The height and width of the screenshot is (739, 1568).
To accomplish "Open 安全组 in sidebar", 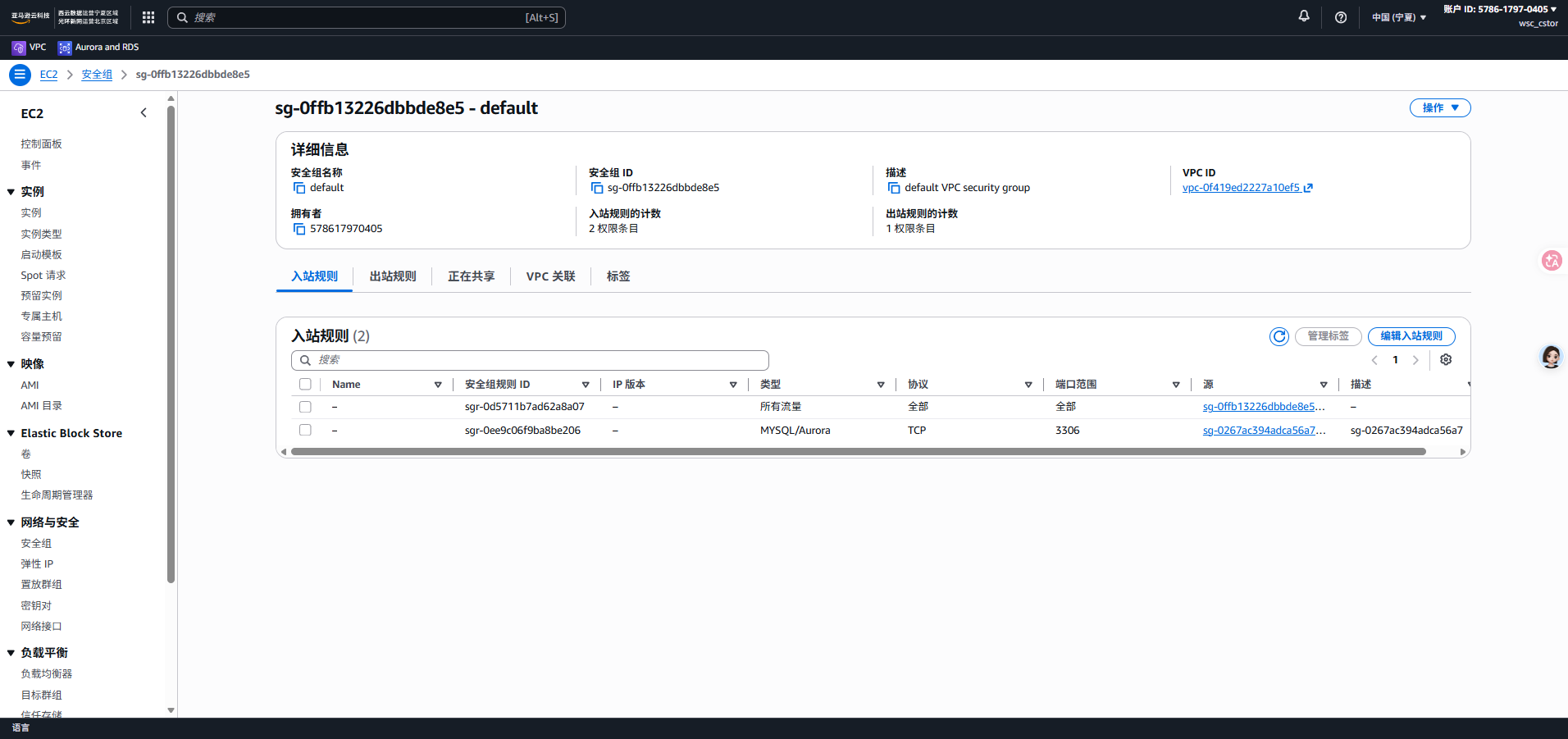I will 36,544.
